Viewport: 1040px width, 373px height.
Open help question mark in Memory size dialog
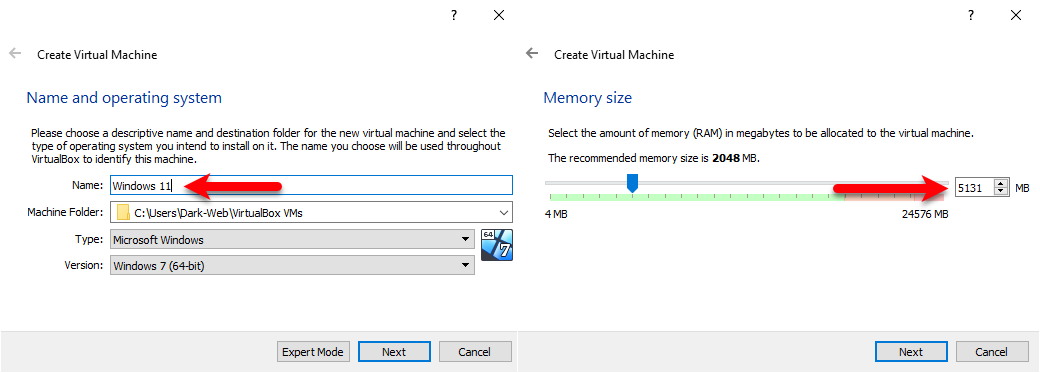pos(971,15)
